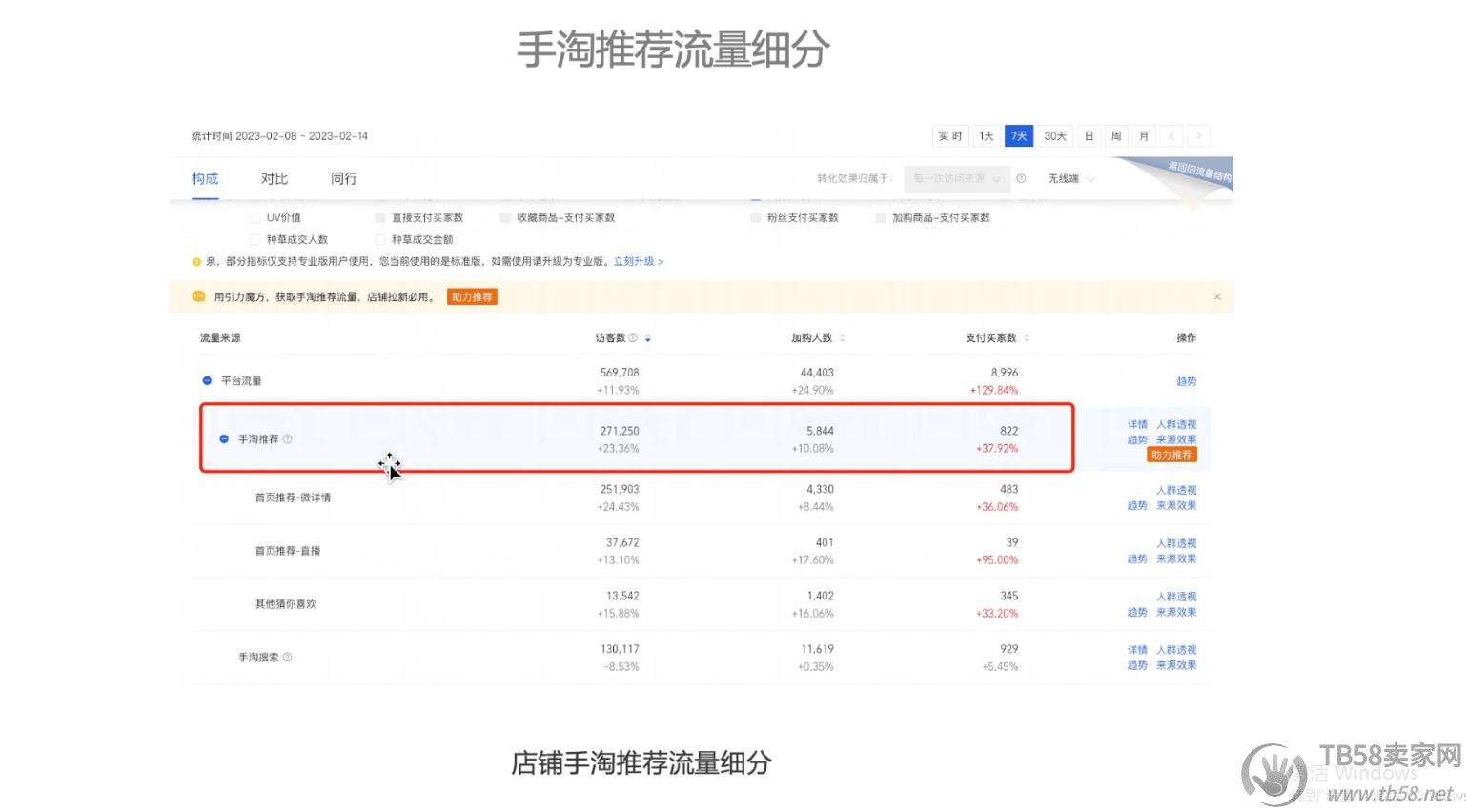The image size is (1466, 812).
Task: Select the 7天 time range
Action: click(1019, 136)
